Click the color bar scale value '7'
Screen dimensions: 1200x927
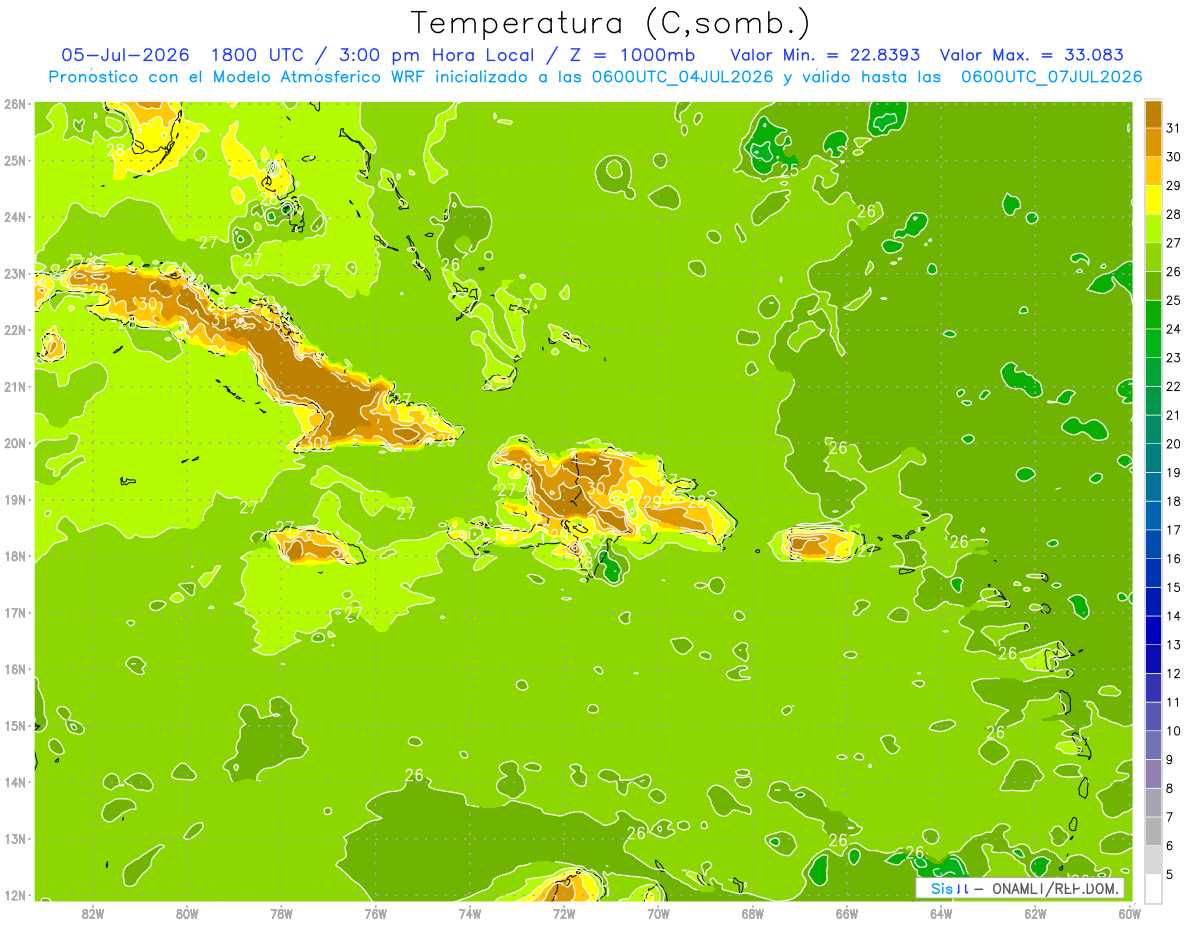coord(1170,817)
